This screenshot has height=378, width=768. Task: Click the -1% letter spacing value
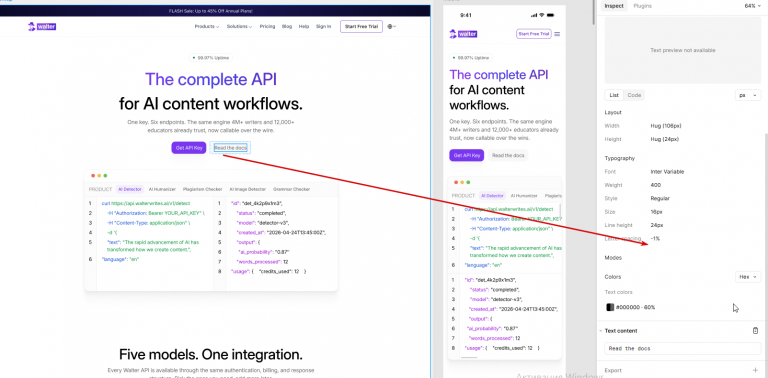(x=655, y=238)
